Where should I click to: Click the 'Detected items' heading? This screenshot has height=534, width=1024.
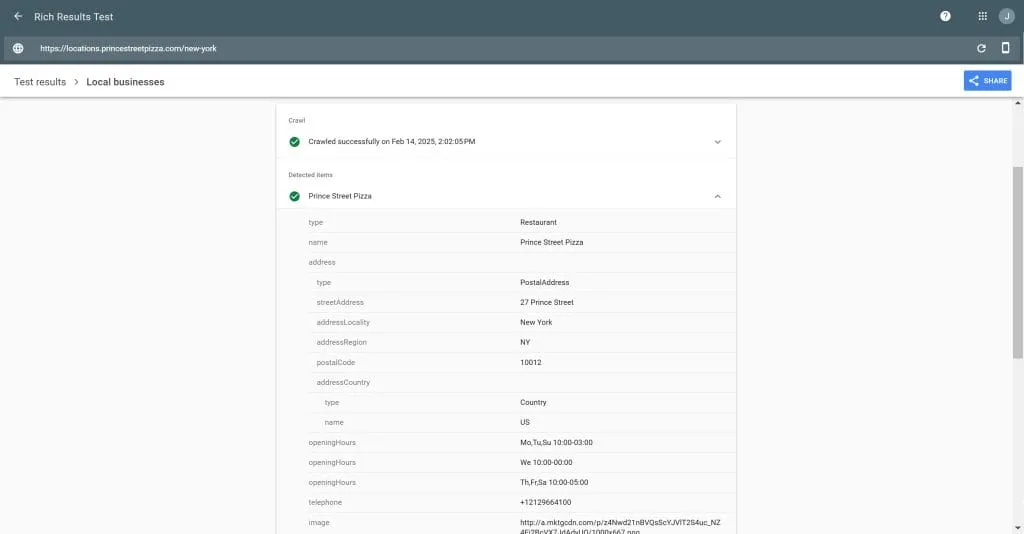click(x=310, y=175)
